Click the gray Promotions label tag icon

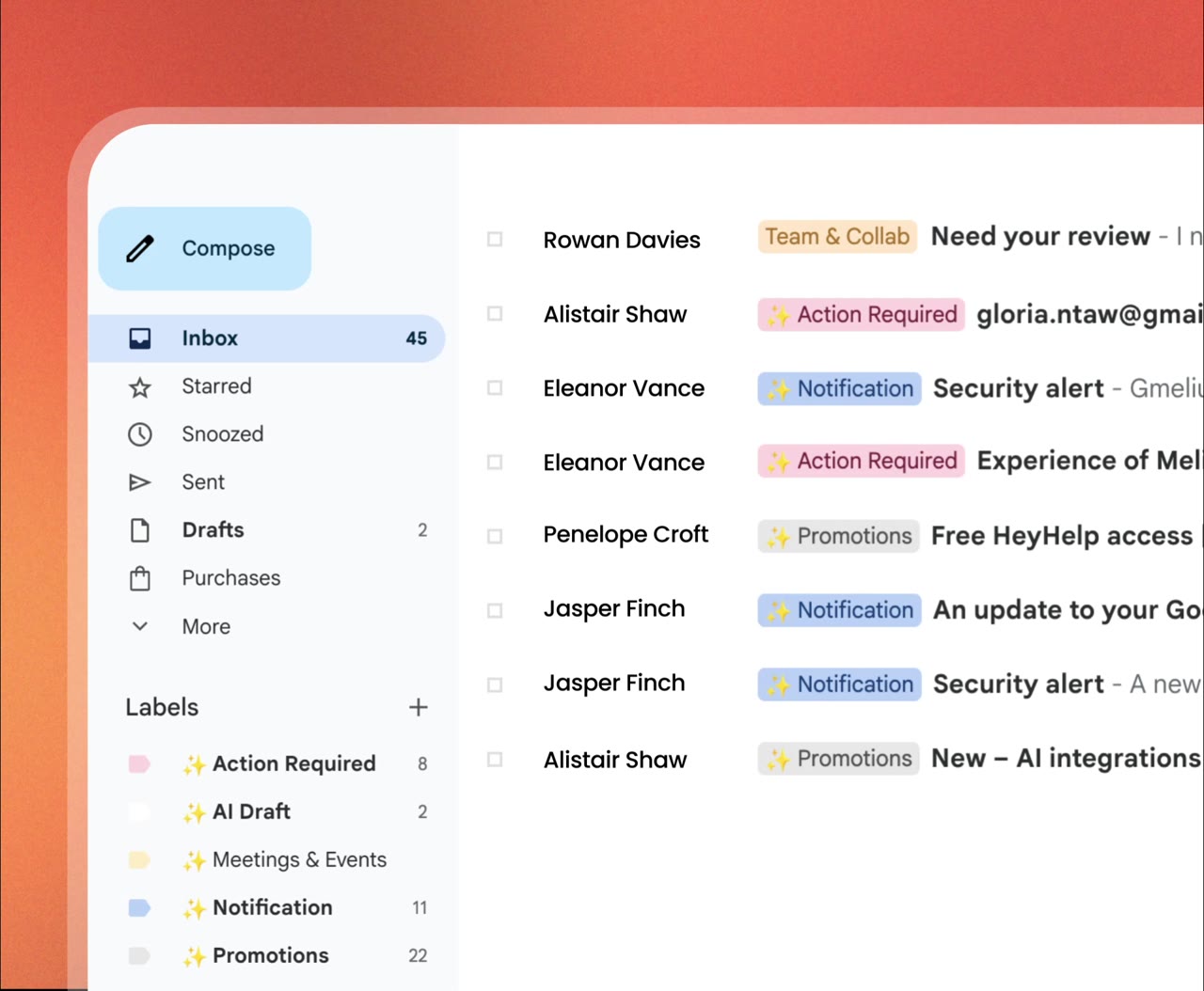click(139, 956)
